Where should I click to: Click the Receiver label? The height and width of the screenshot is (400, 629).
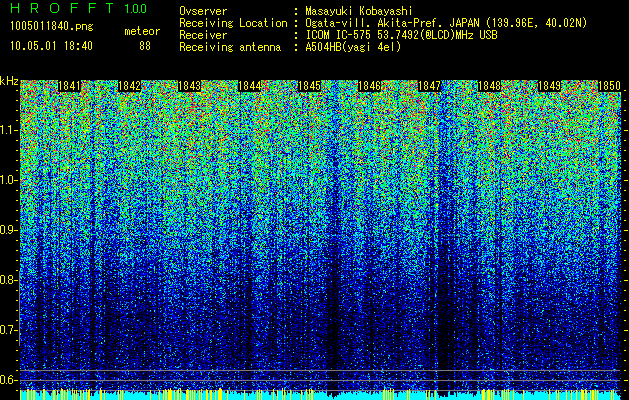[203, 35]
